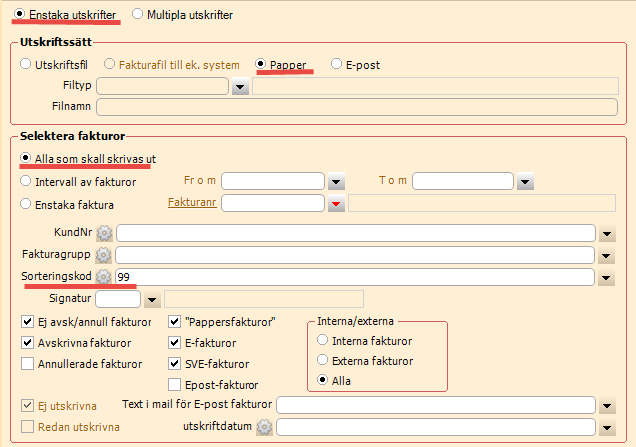636x447 pixels.
Task: Open the Tom invoice dropdown
Action: tap(524, 181)
